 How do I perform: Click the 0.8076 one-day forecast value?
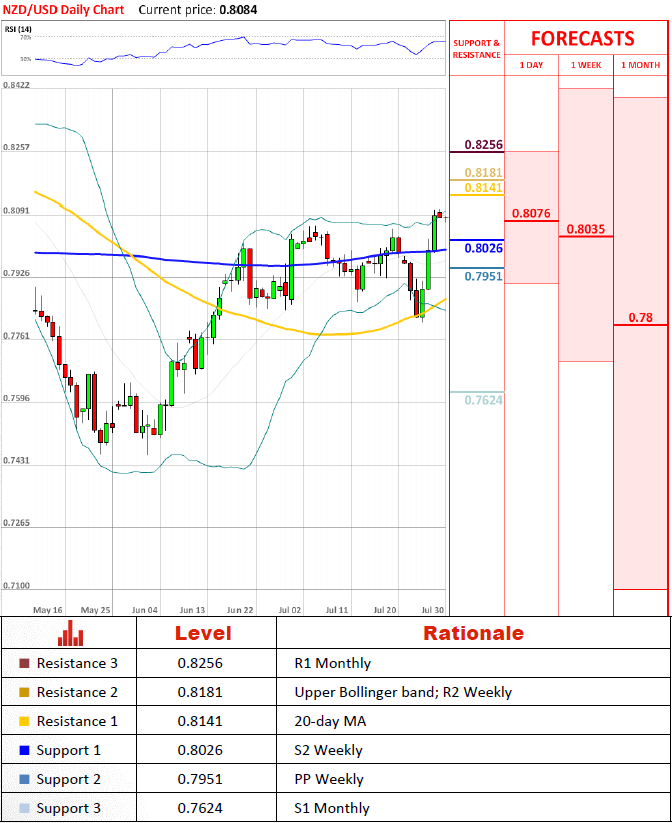[x=530, y=213]
